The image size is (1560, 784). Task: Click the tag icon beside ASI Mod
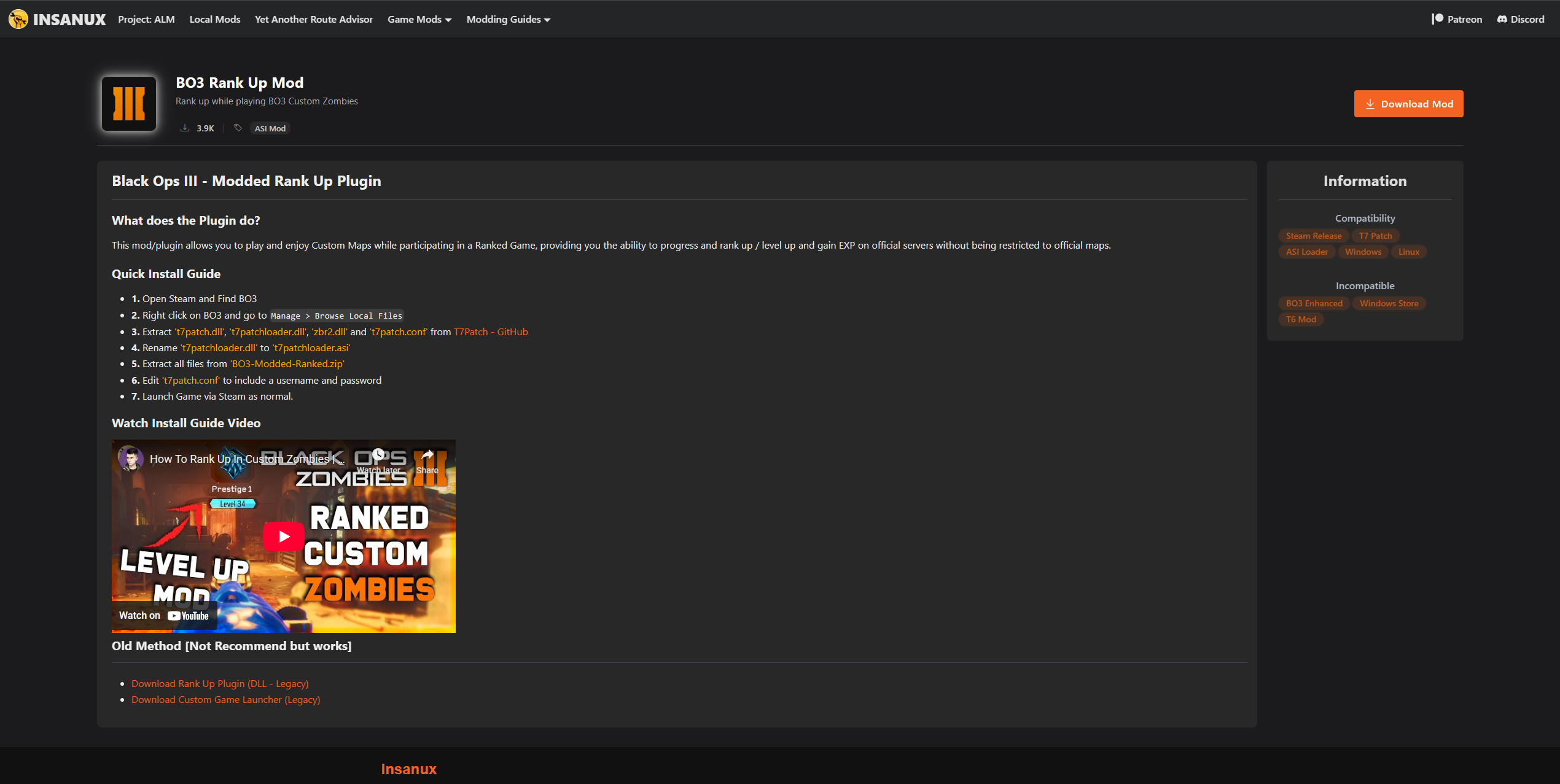click(x=238, y=128)
